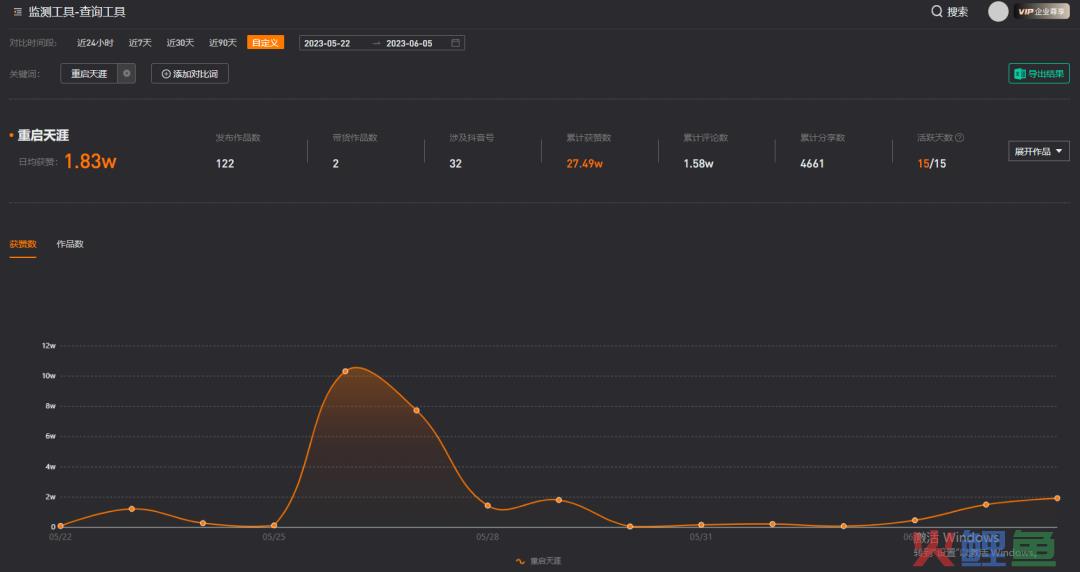
Task: Click the VIP 企业尊享 badge
Action: point(1042,12)
